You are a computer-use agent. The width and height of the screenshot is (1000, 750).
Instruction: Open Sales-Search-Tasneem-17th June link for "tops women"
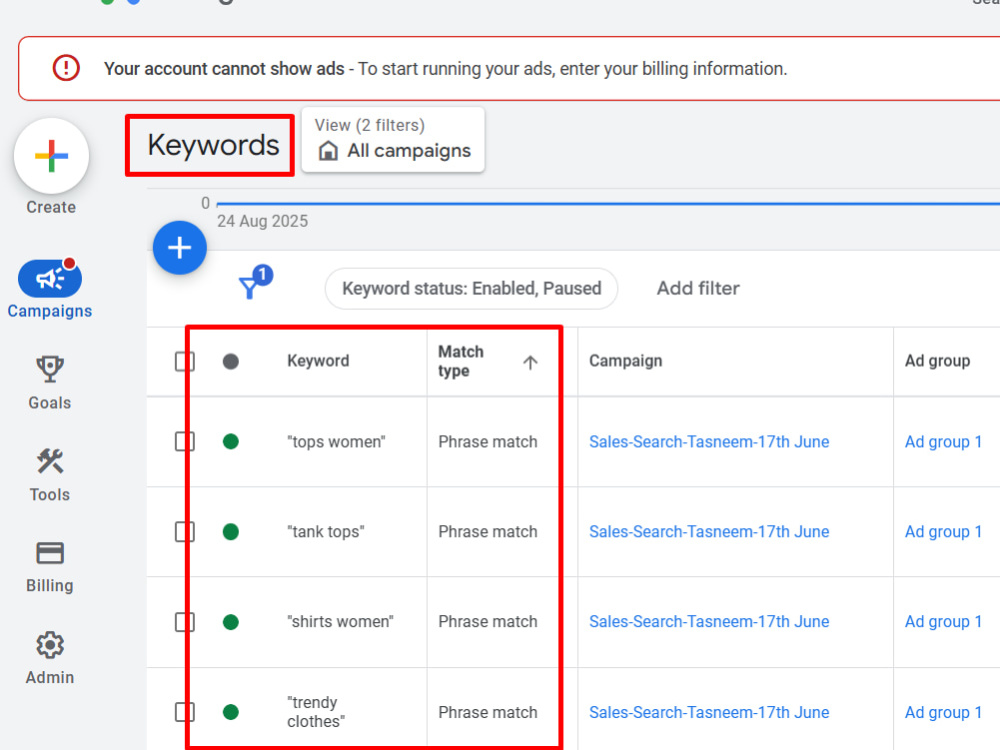709,441
